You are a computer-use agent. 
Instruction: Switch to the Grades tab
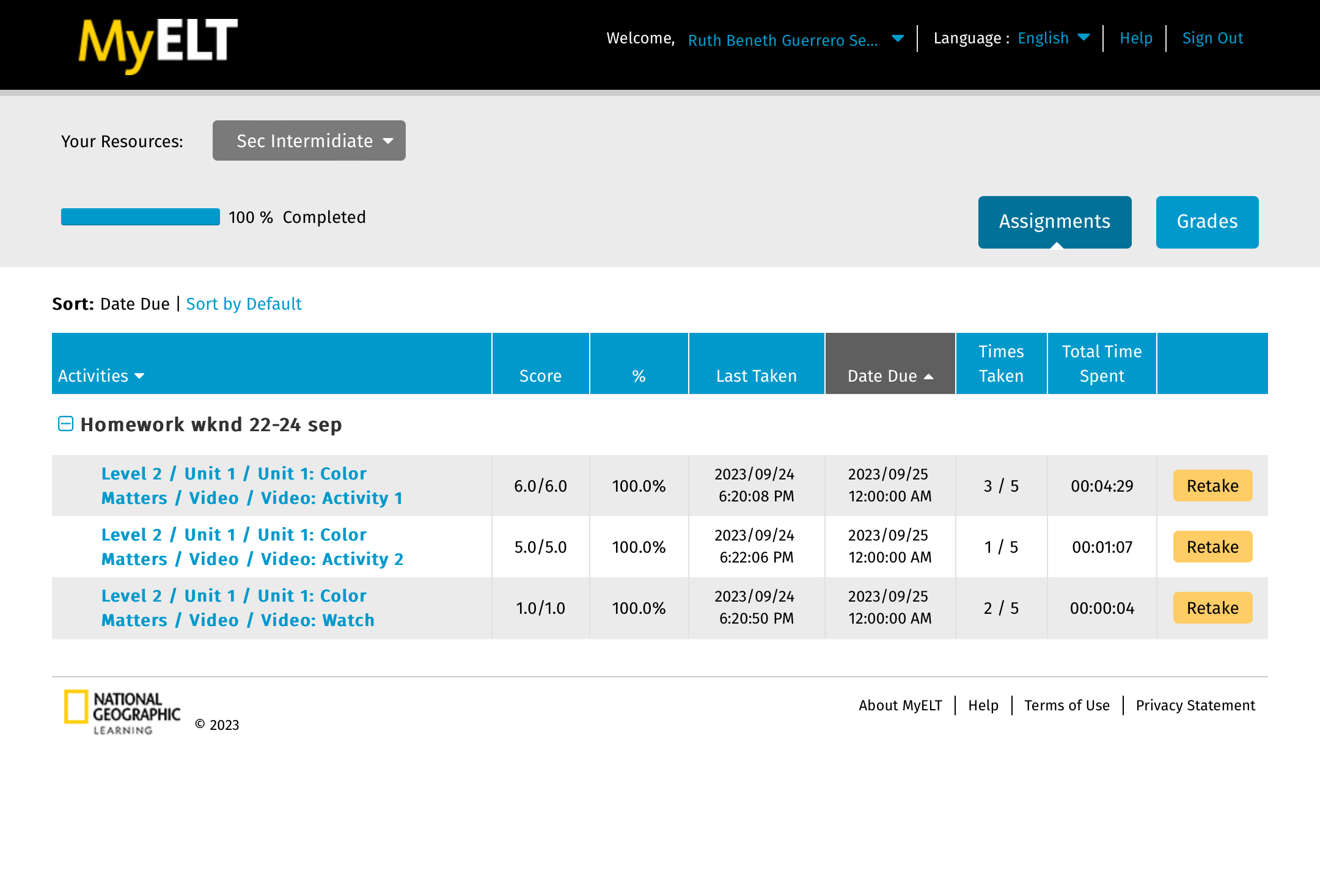(x=1207, y=222)
